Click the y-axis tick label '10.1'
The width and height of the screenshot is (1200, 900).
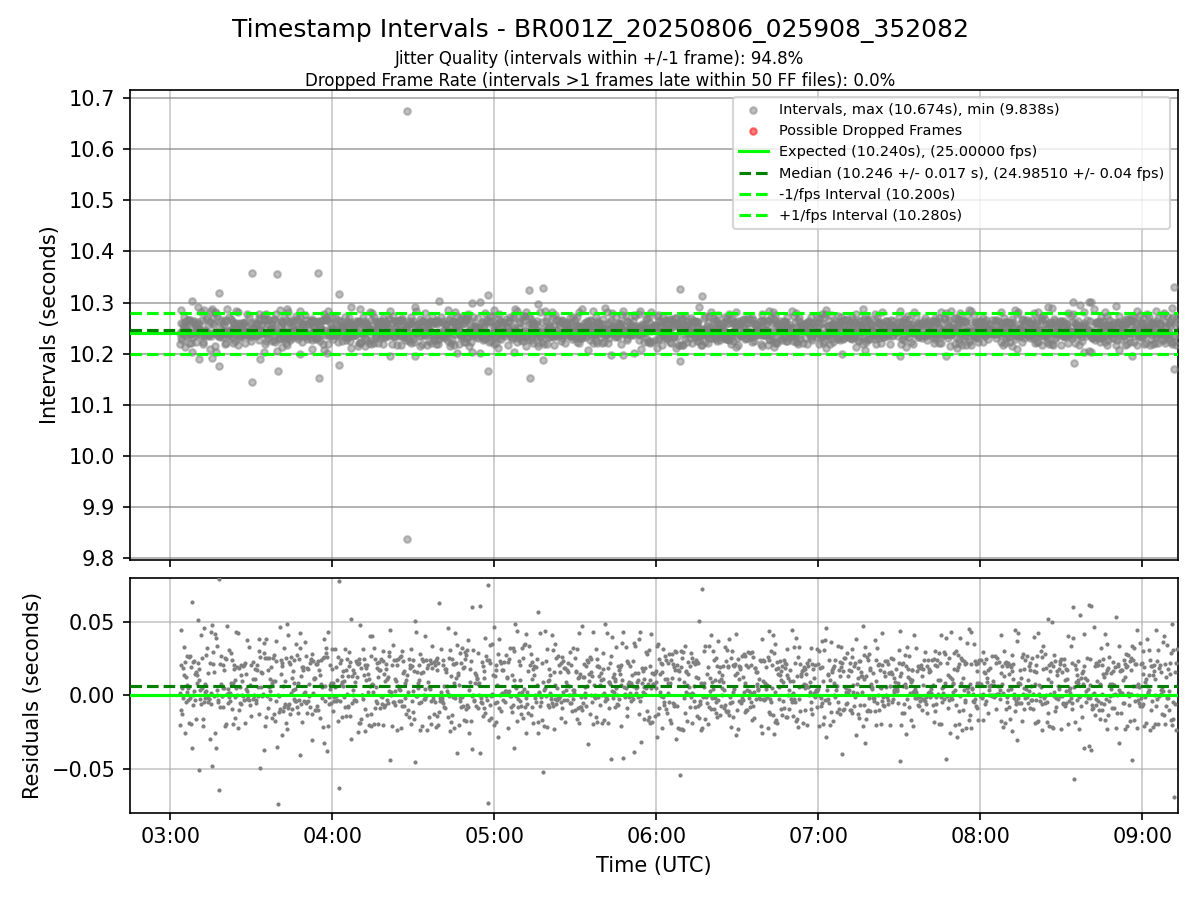[x=94, y=405]
